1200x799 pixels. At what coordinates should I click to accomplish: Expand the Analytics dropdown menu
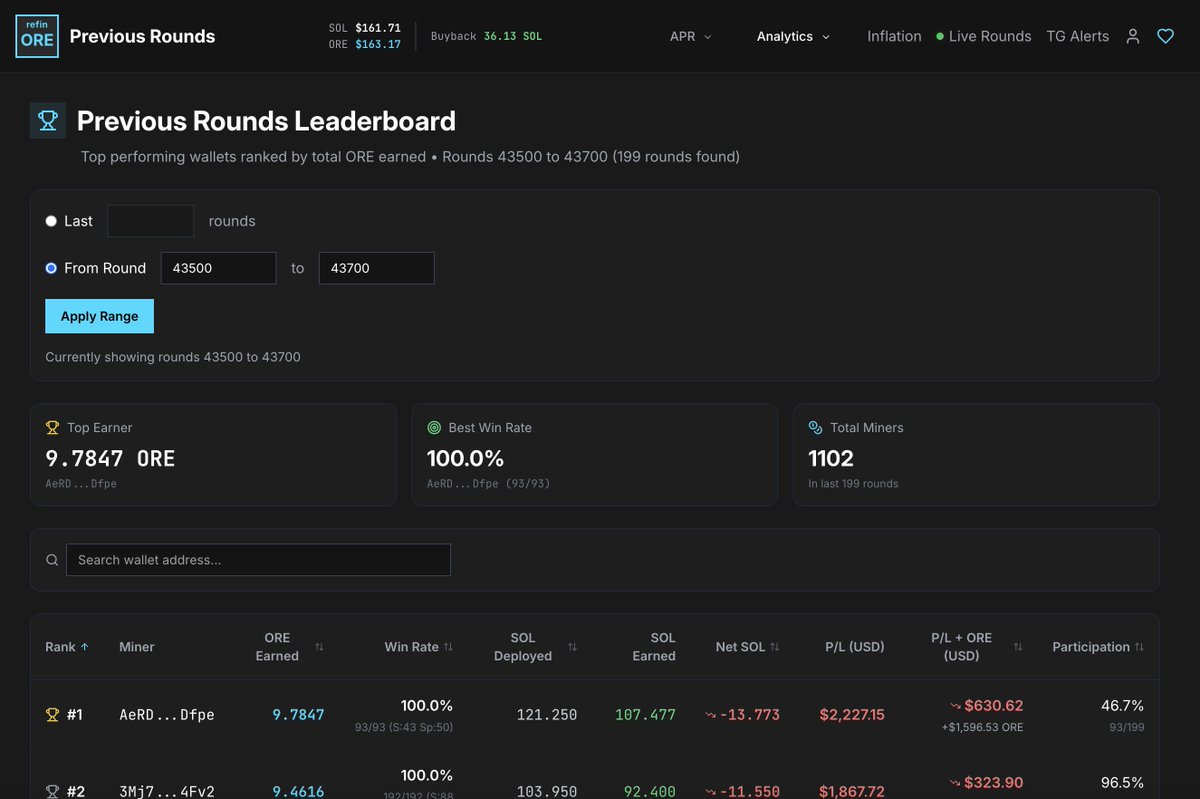[x=793, y=36]
